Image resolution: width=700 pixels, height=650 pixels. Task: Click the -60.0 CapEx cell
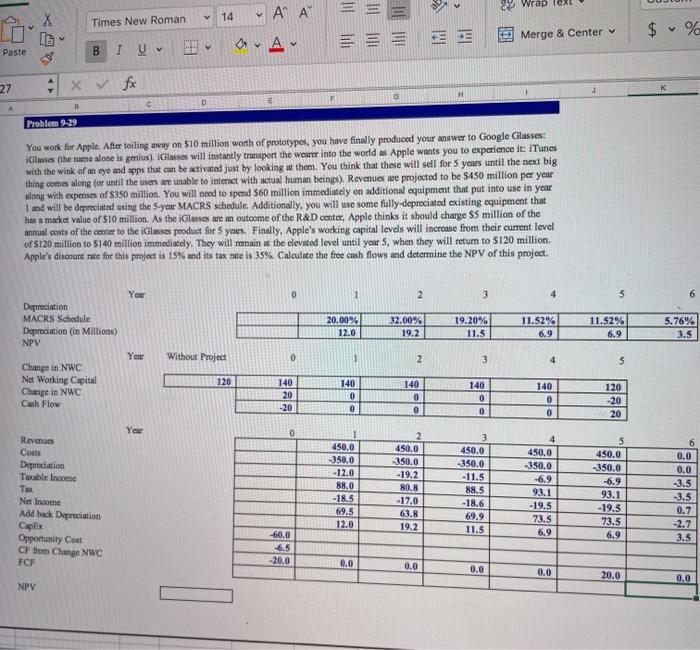coord(264,534)
